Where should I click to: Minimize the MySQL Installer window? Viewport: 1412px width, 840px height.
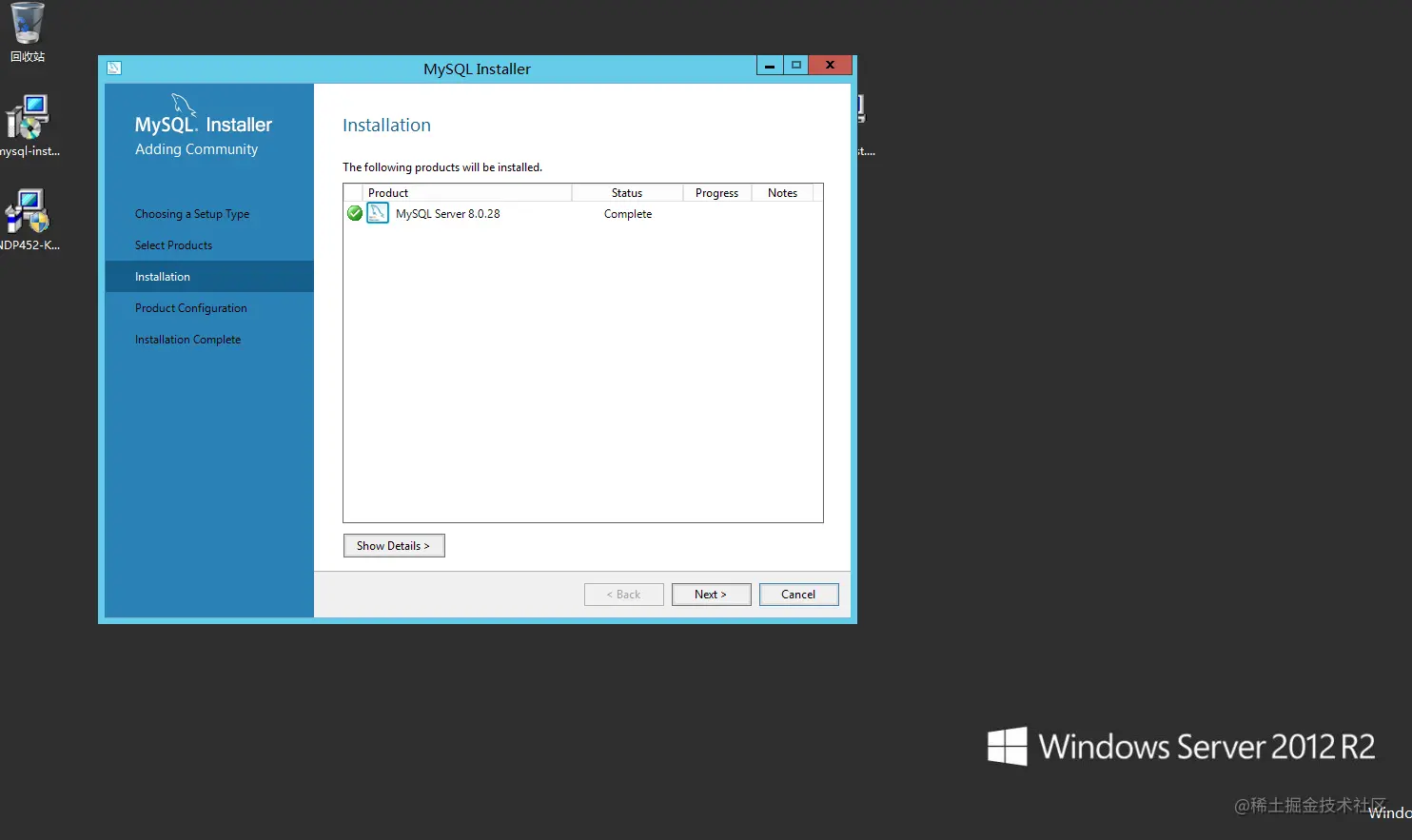coord(770,65)
